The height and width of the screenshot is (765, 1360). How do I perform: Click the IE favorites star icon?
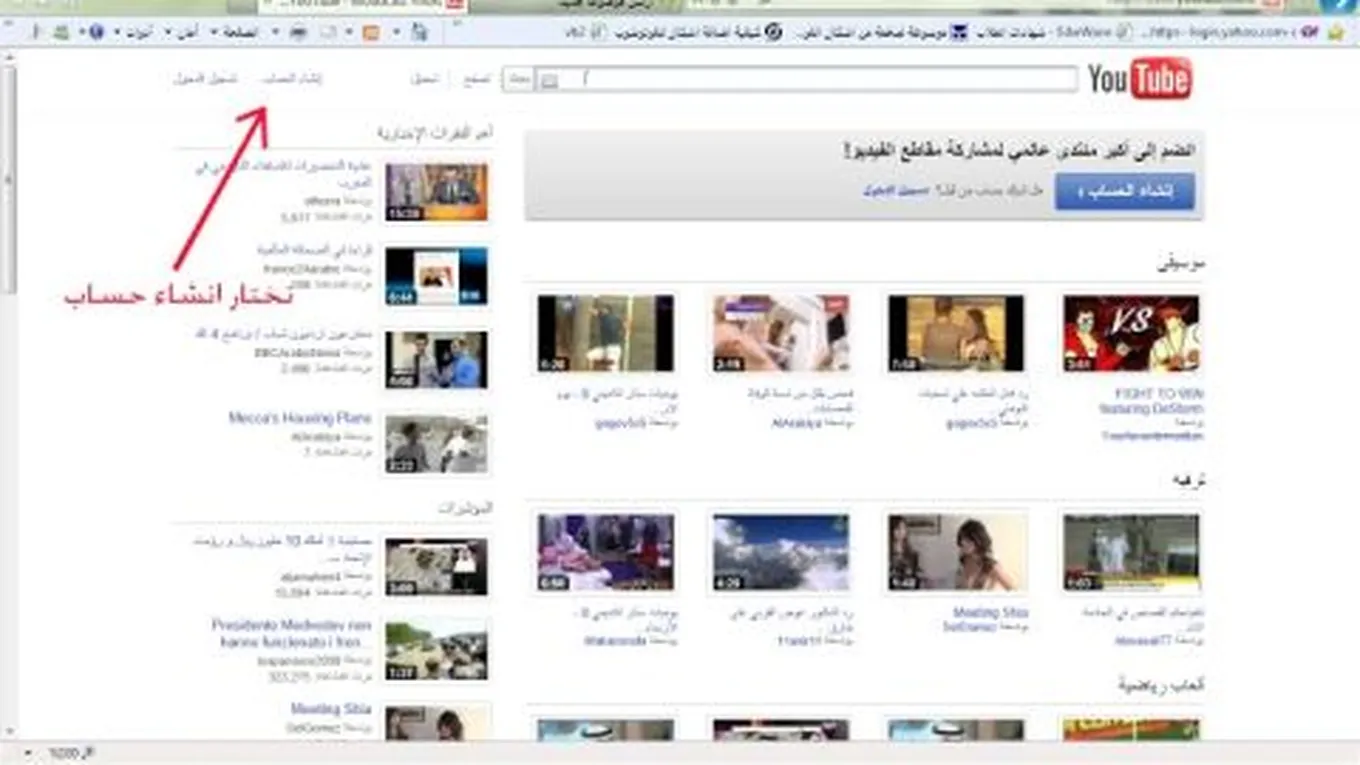1335,33
